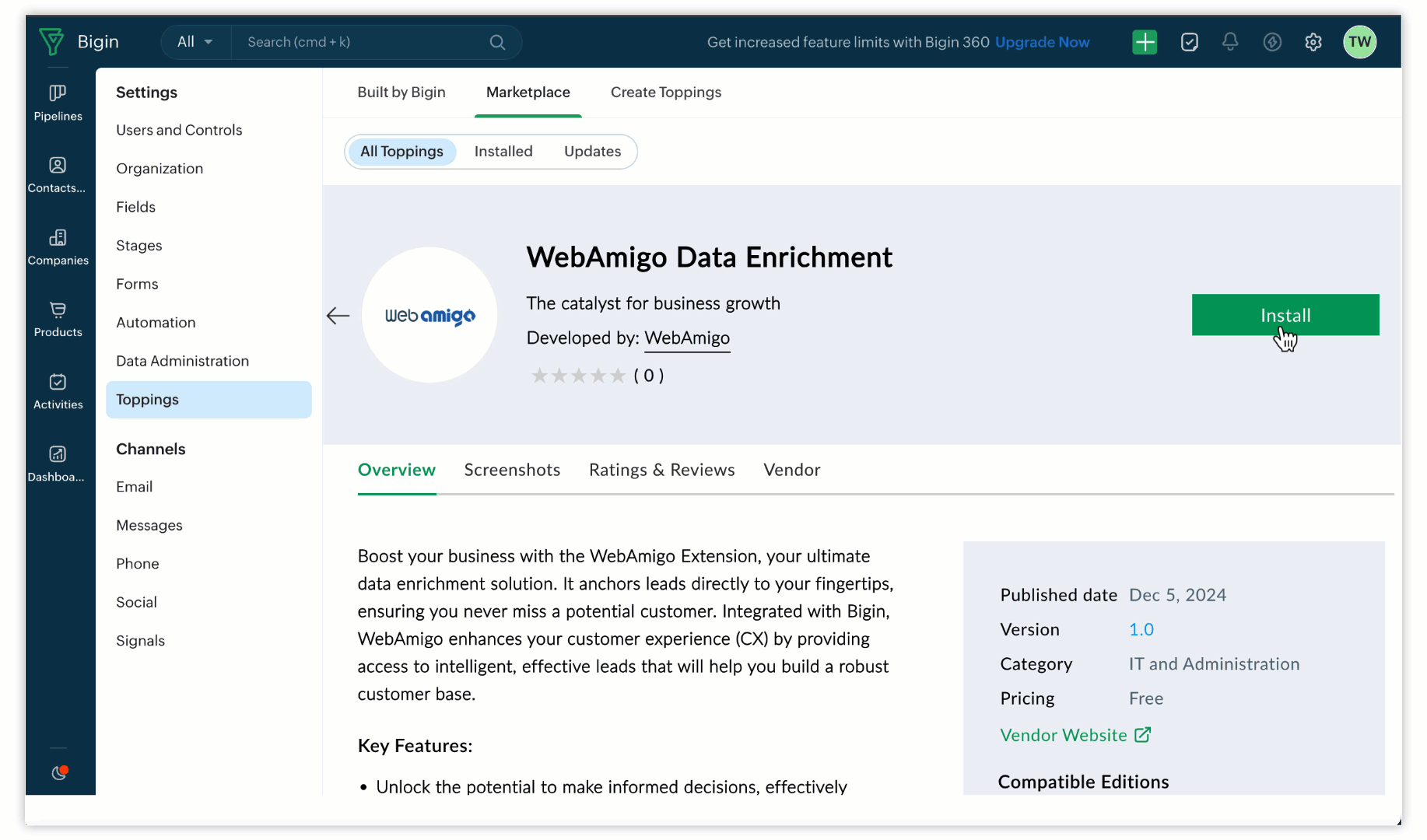Open the settings gear icon
1427x840 pixels.
pos(1313,42)
